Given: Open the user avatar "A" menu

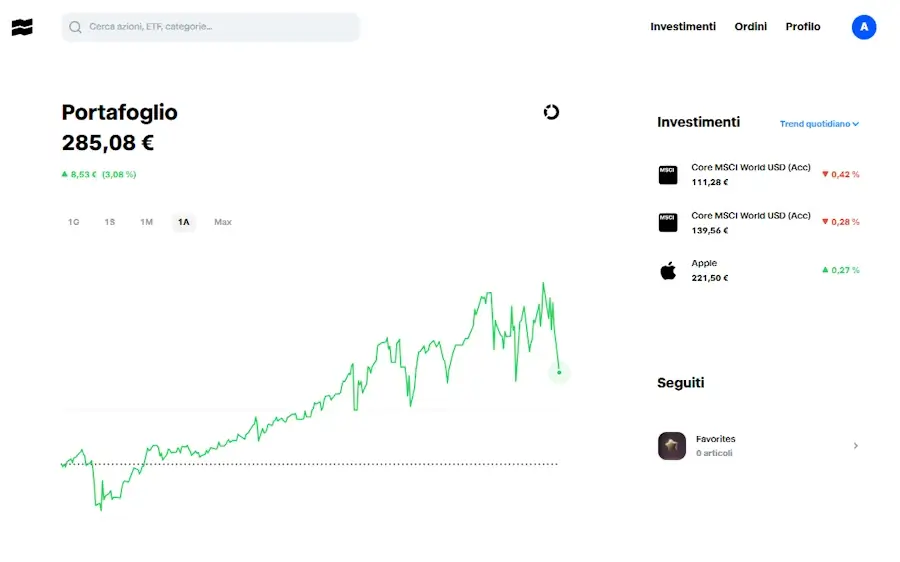Looking at the screenshot, I should 864,27.
